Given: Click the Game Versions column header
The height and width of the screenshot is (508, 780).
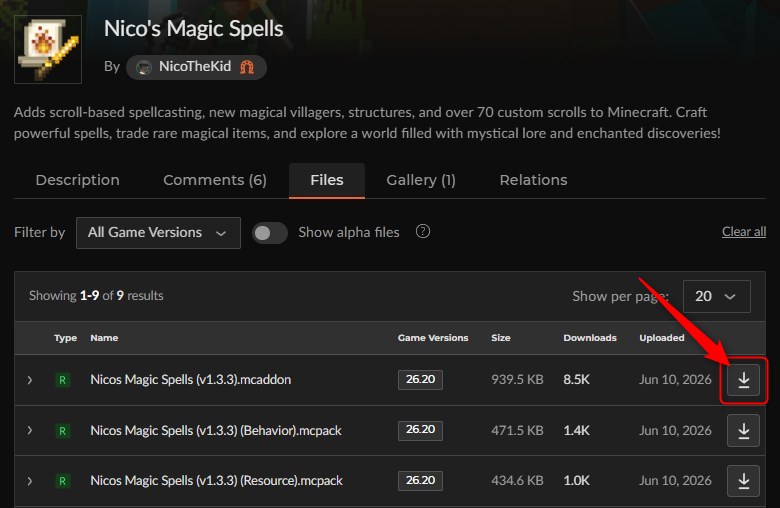Looking at the screenshot, I should tap(433, 338).
